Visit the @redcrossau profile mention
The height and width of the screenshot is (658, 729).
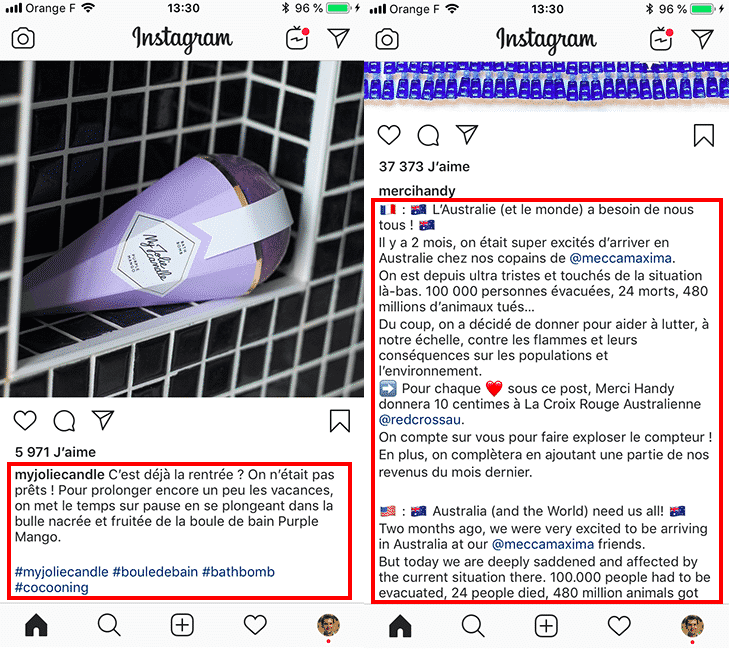pos(420,419)
